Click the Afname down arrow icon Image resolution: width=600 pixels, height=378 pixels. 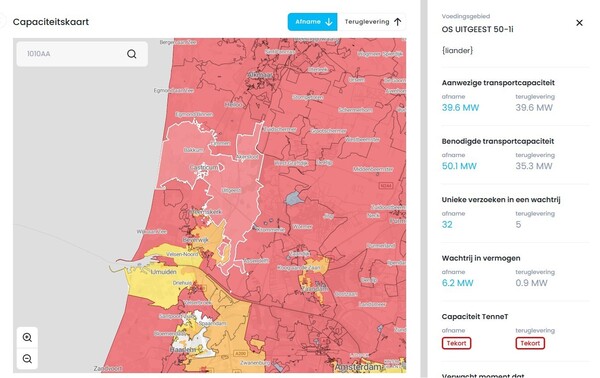[x=328, y=22]
